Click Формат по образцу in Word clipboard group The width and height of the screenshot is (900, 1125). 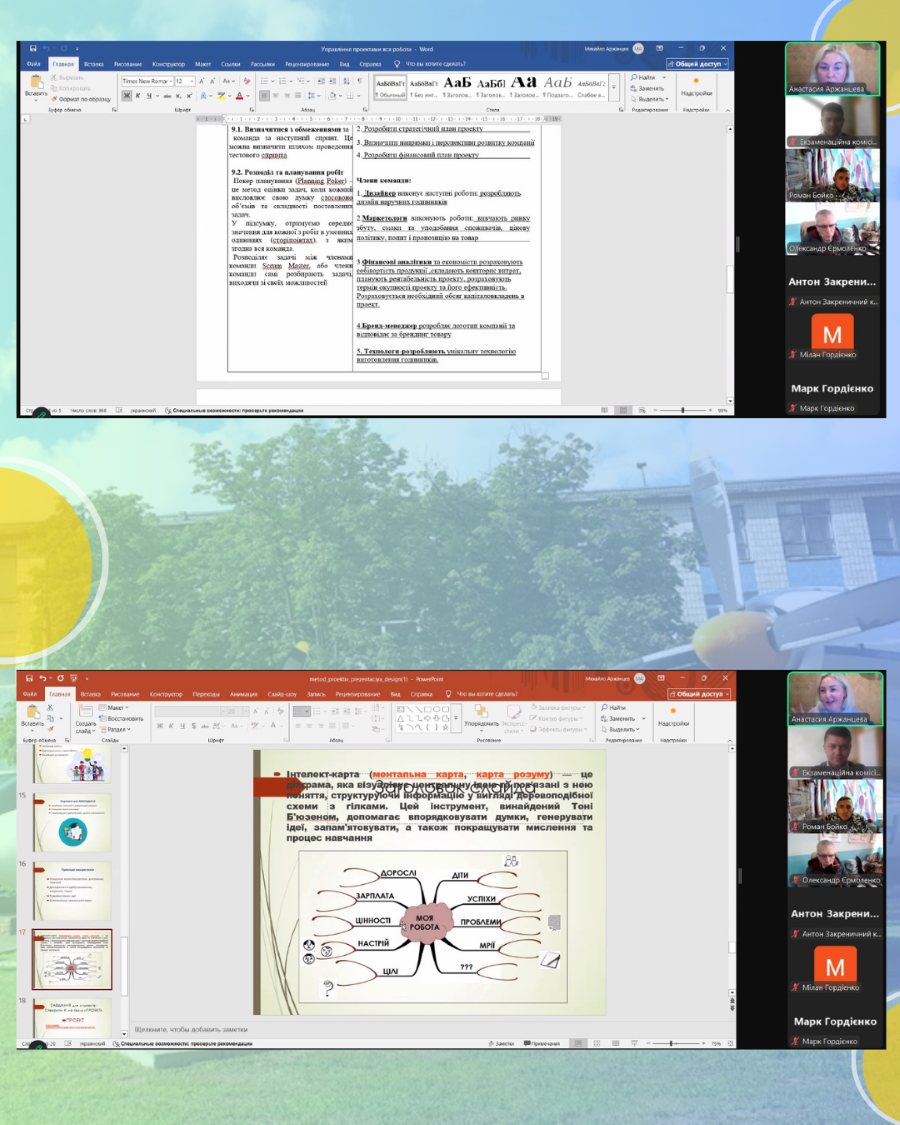tap(82, 100)
